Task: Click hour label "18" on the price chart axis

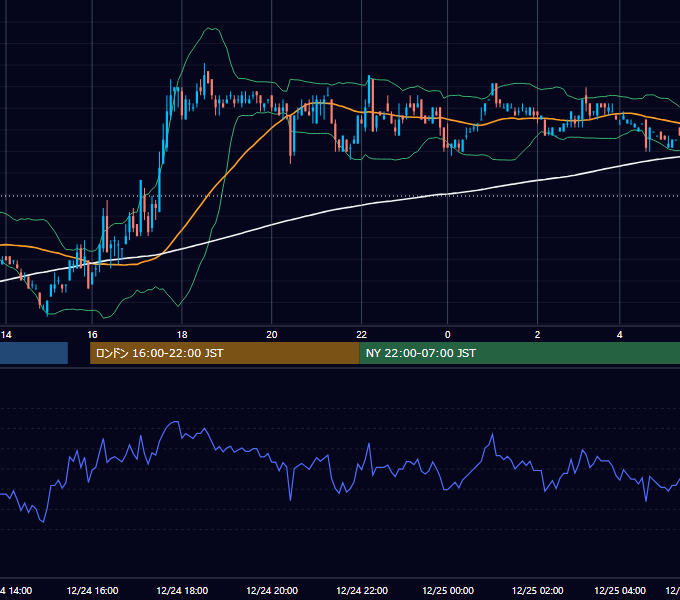Action: [x=182, y=334]
